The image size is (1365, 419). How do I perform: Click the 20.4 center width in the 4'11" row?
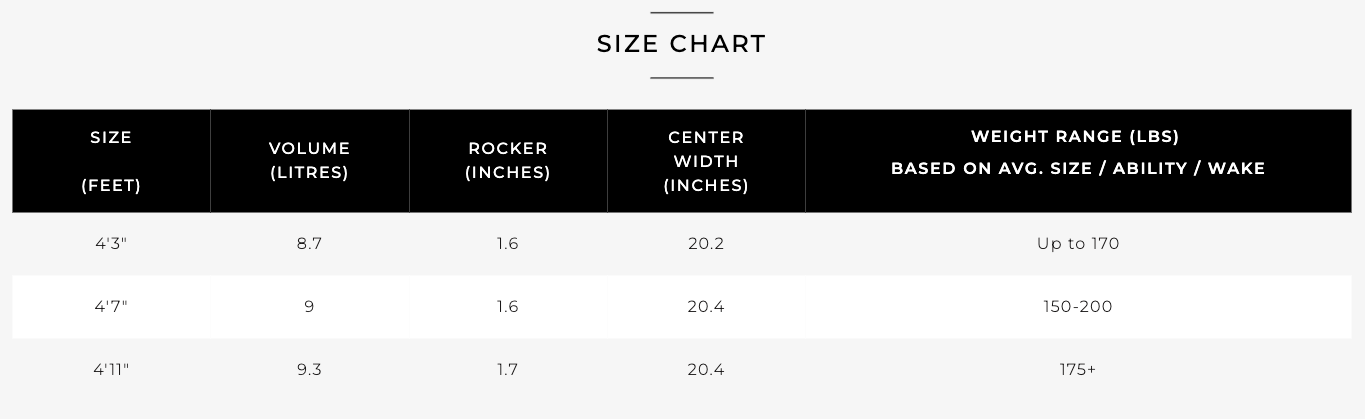click(705, 370)
